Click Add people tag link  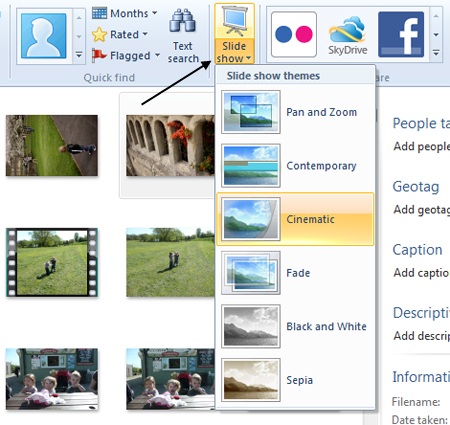click(x=422, y=146)
